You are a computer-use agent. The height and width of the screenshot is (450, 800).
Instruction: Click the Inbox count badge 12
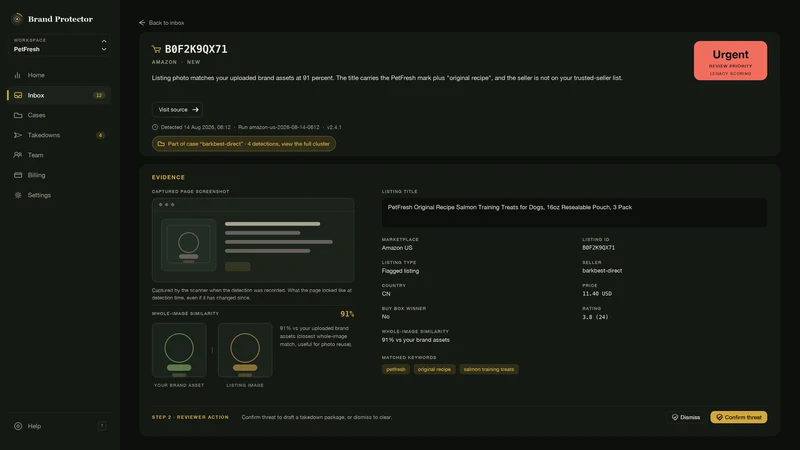(99, 95)
